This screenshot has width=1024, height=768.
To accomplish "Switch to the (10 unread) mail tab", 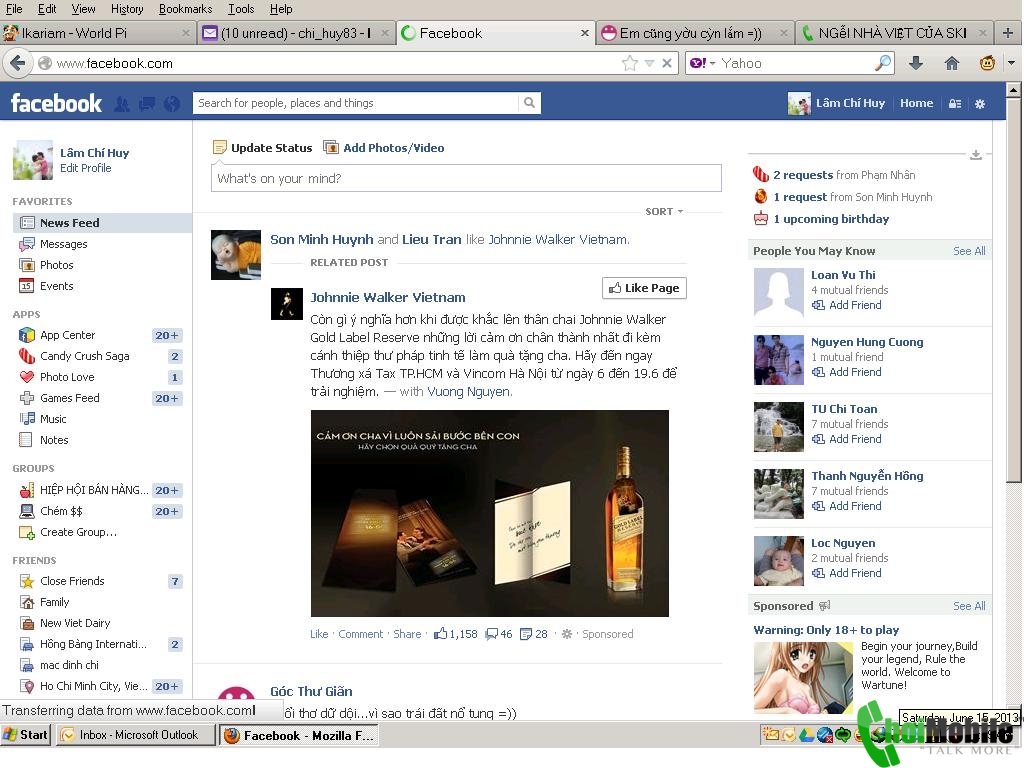I will [296, 33].
